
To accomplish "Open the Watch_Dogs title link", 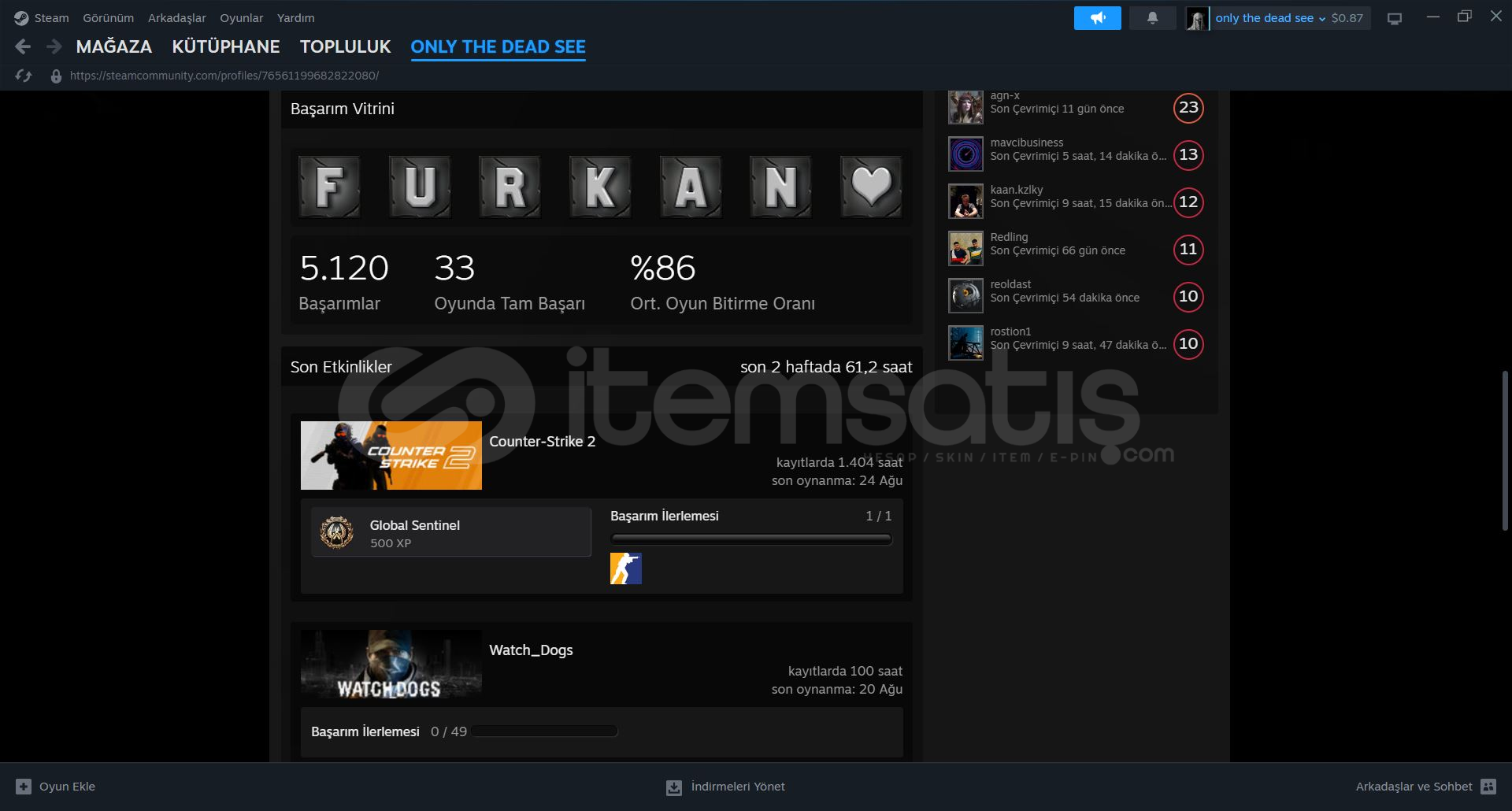I will [x=531, y=650].
